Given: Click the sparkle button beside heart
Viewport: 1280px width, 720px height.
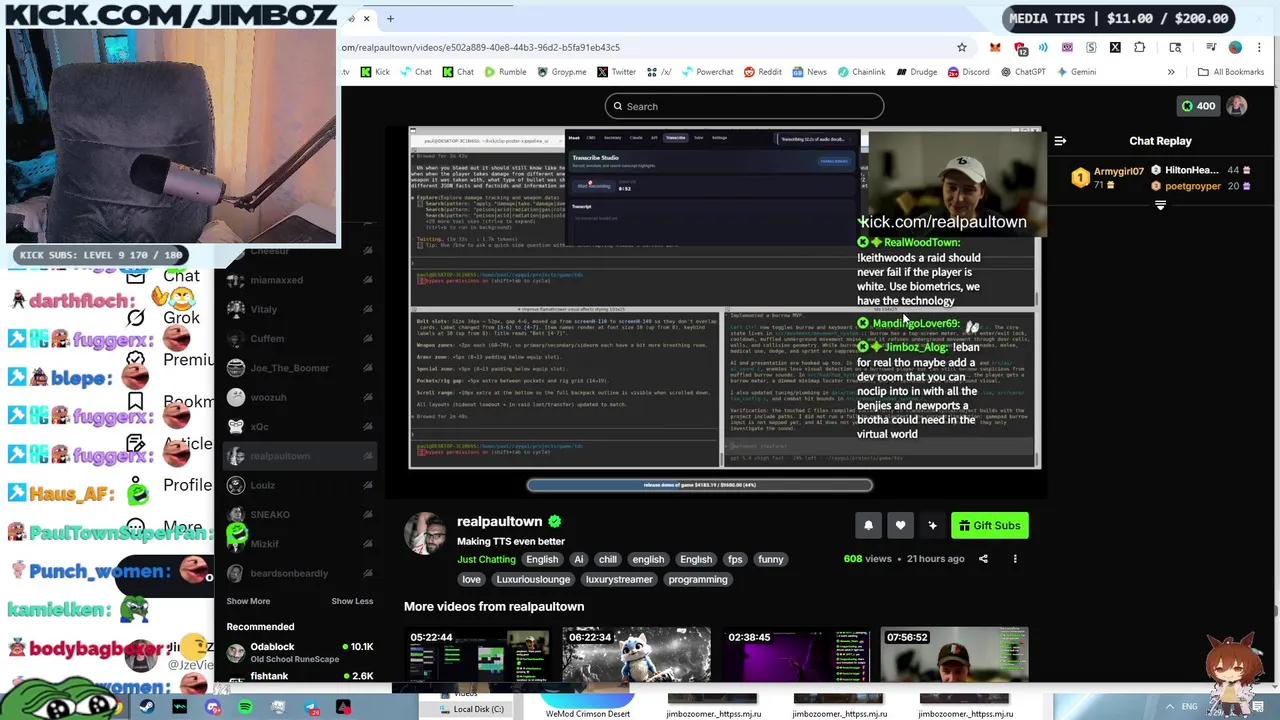Looking at the screenshot, I should tap(932, 525).
